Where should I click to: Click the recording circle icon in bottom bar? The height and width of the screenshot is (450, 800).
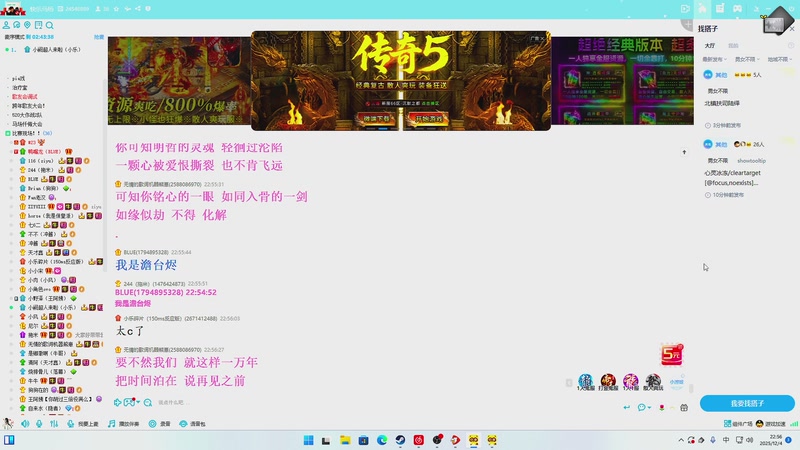click(x=152, y=423)
